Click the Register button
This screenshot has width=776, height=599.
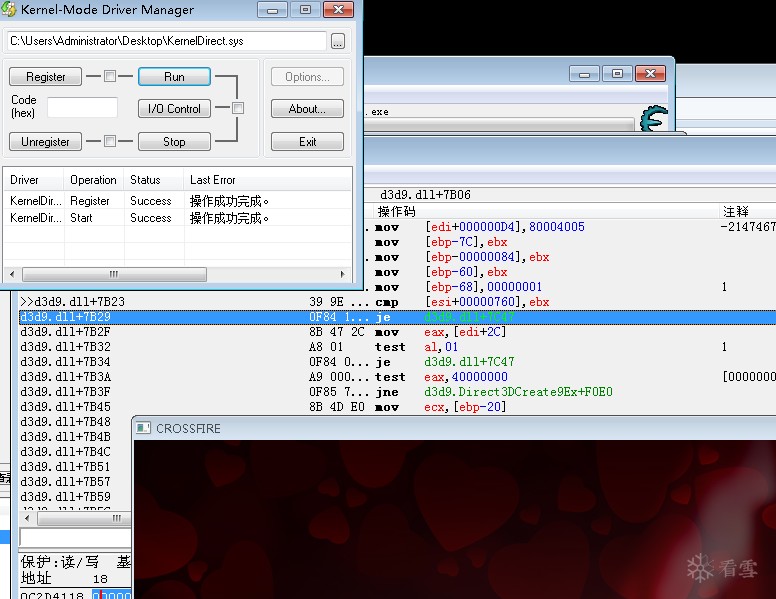pos(46,77)
